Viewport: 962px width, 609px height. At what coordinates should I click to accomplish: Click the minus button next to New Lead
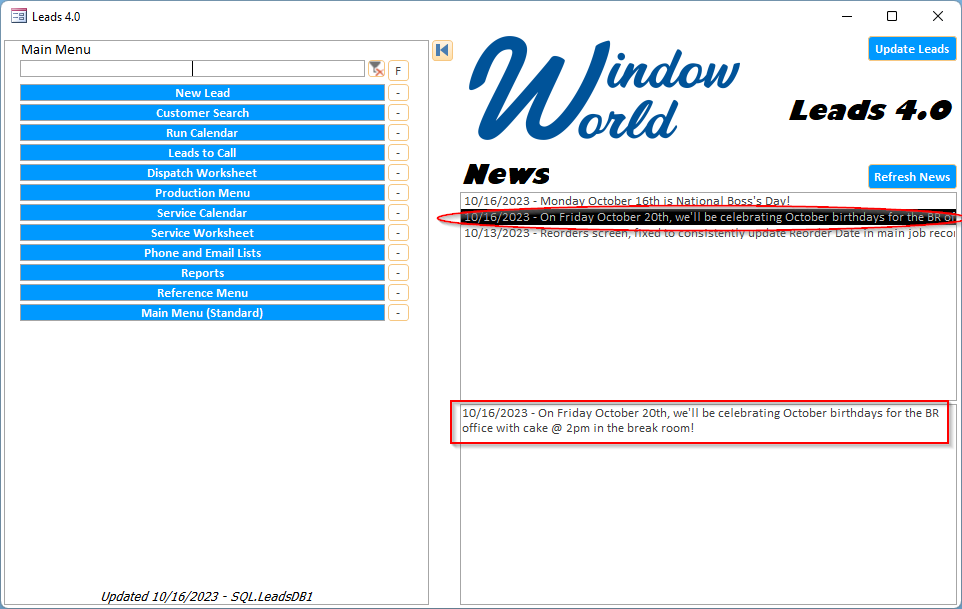(x=398, y=93)
